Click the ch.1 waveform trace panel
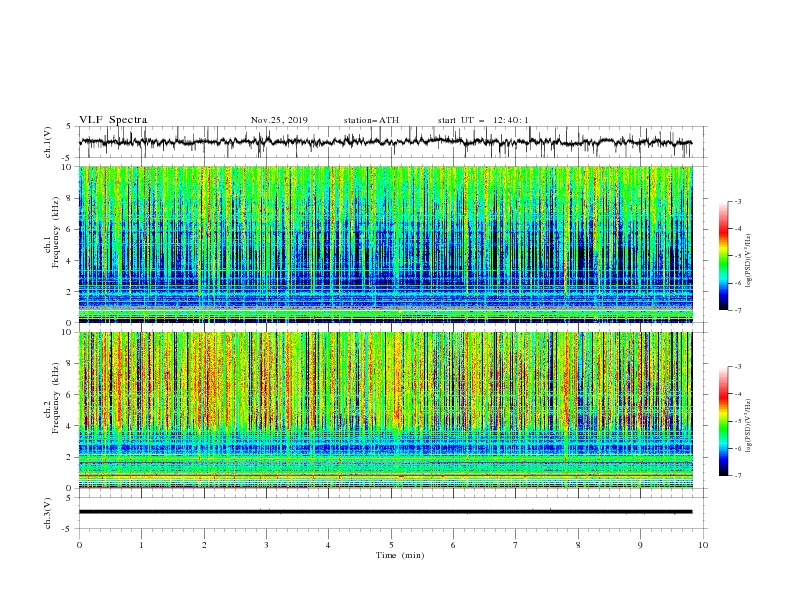Viewport: 792px width, 612px height. pos(393,142)
